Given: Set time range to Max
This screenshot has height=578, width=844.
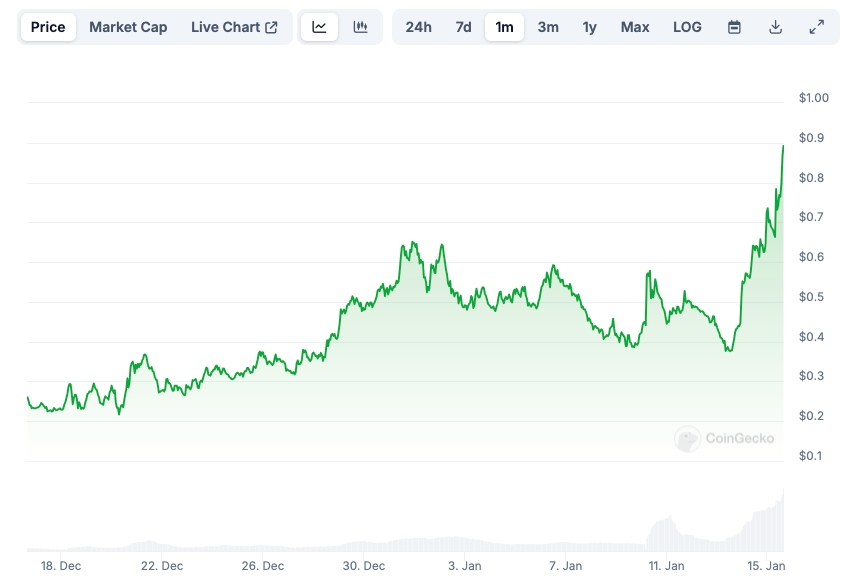Looking at the screenshot, I should pos(635,27).
